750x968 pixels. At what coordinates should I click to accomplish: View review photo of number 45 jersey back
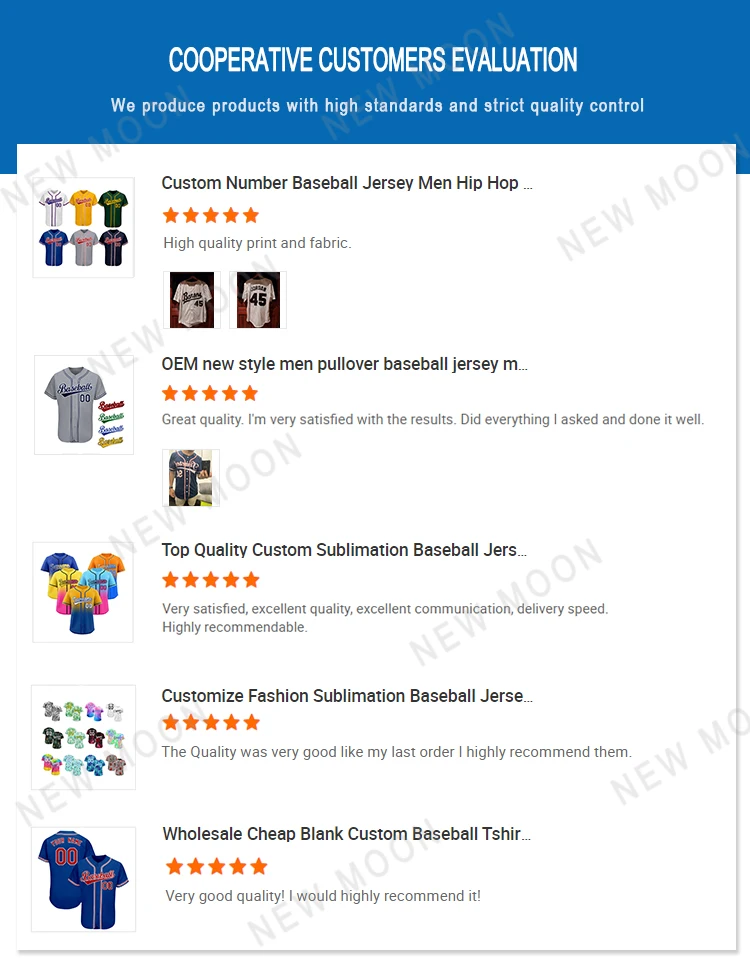[x=258, y=300]
